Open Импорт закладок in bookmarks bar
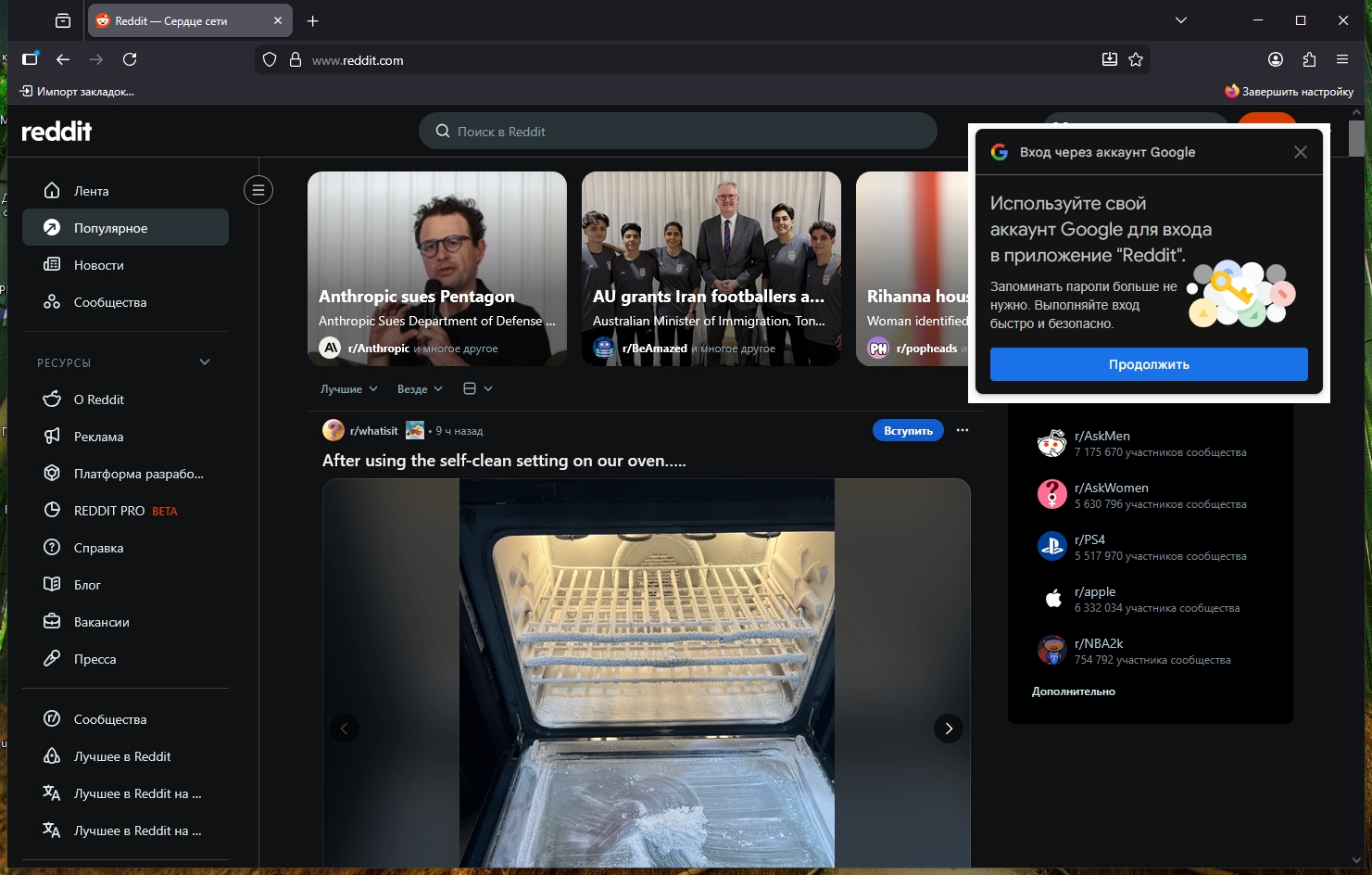 tap(77, 92)
